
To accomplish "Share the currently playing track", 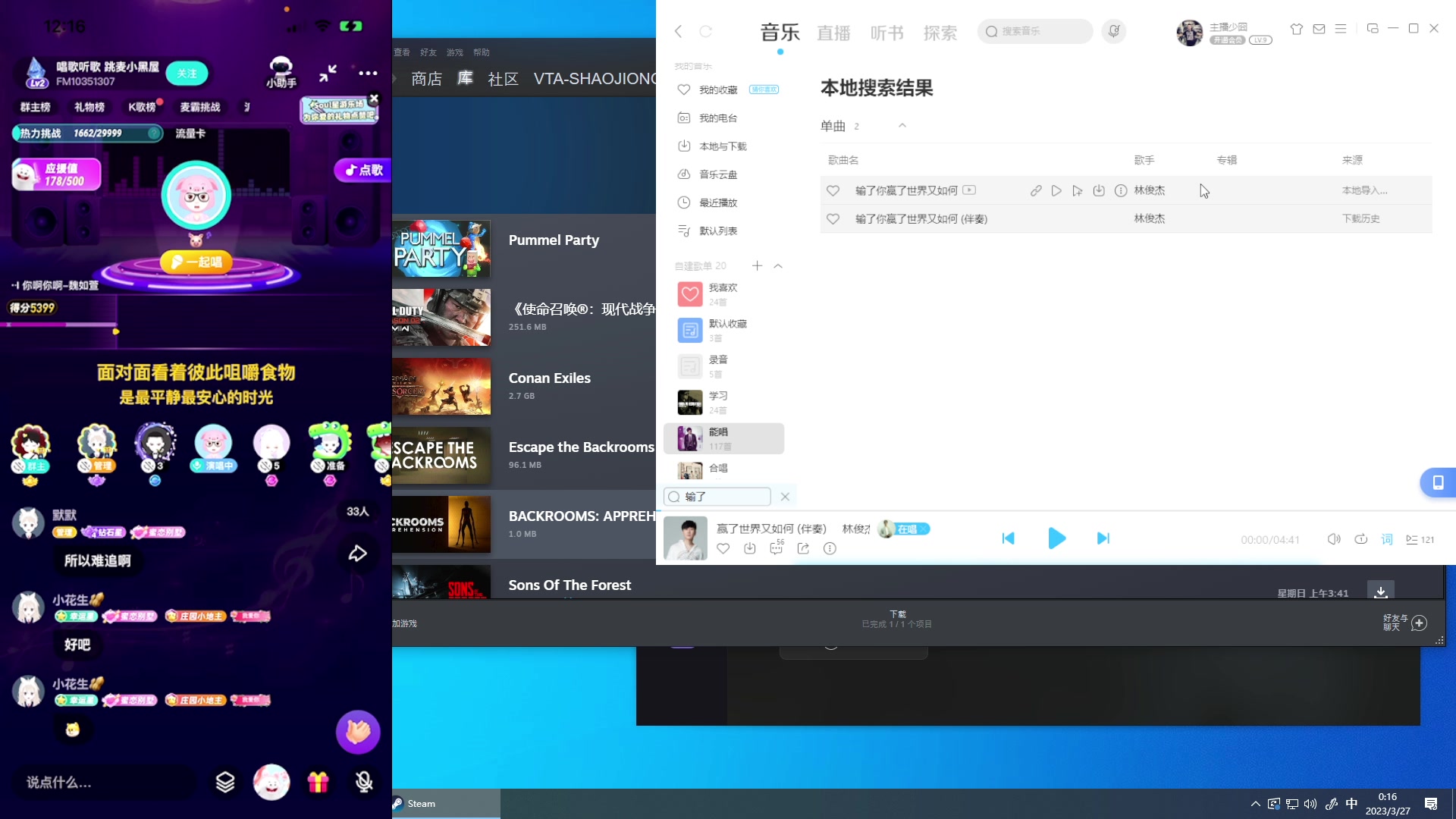I will (802, 548).
